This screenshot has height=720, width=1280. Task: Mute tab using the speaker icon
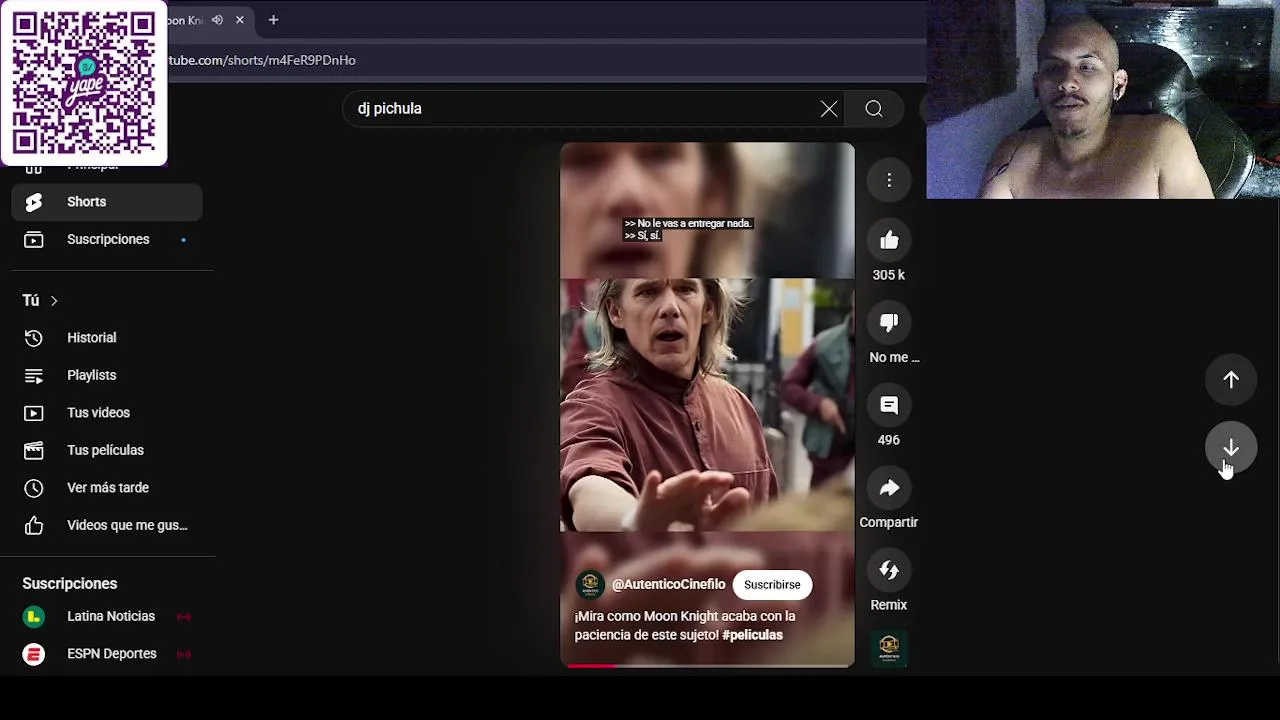coord(217,20)
